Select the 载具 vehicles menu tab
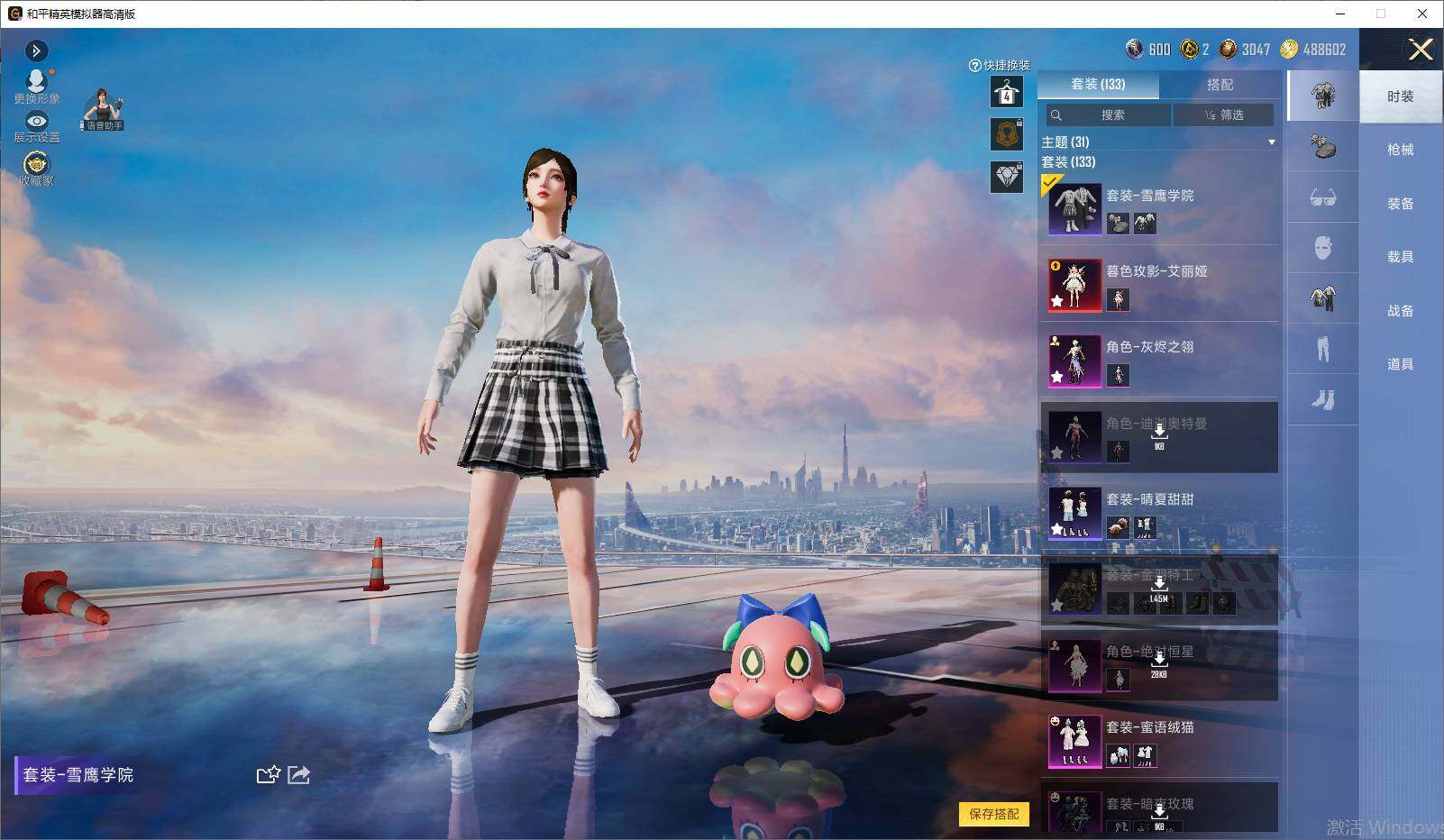 [1400, 257]
